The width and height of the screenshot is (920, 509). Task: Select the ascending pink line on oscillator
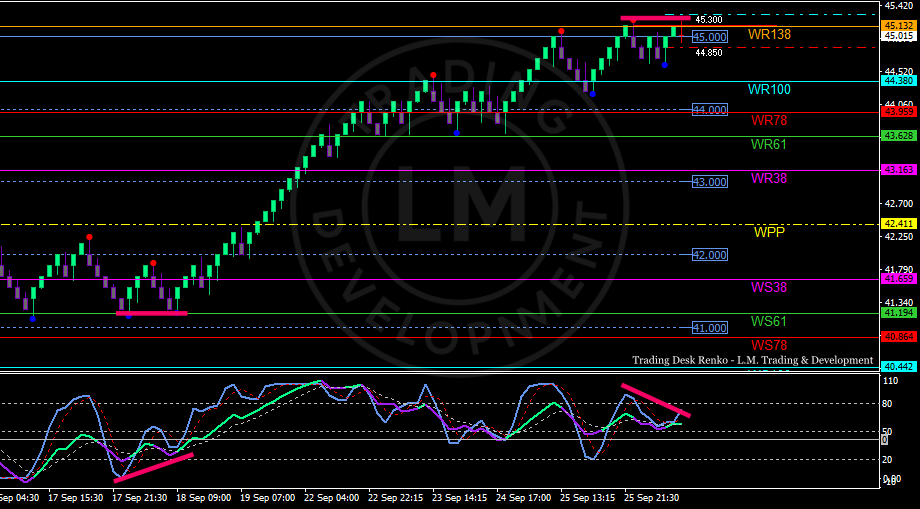click(x=153, y=468)
